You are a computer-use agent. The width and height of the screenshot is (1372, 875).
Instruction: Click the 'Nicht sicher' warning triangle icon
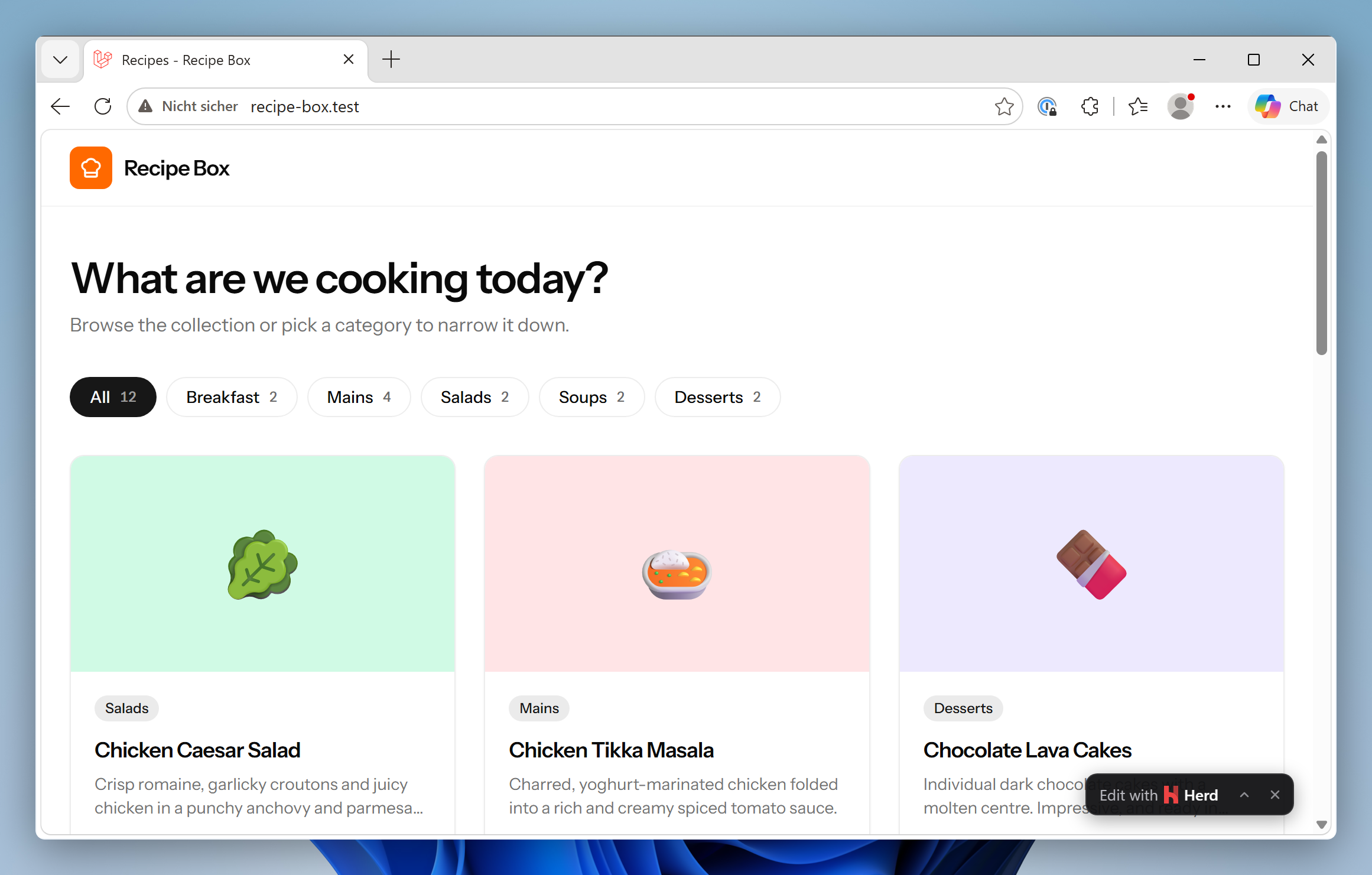145,106
